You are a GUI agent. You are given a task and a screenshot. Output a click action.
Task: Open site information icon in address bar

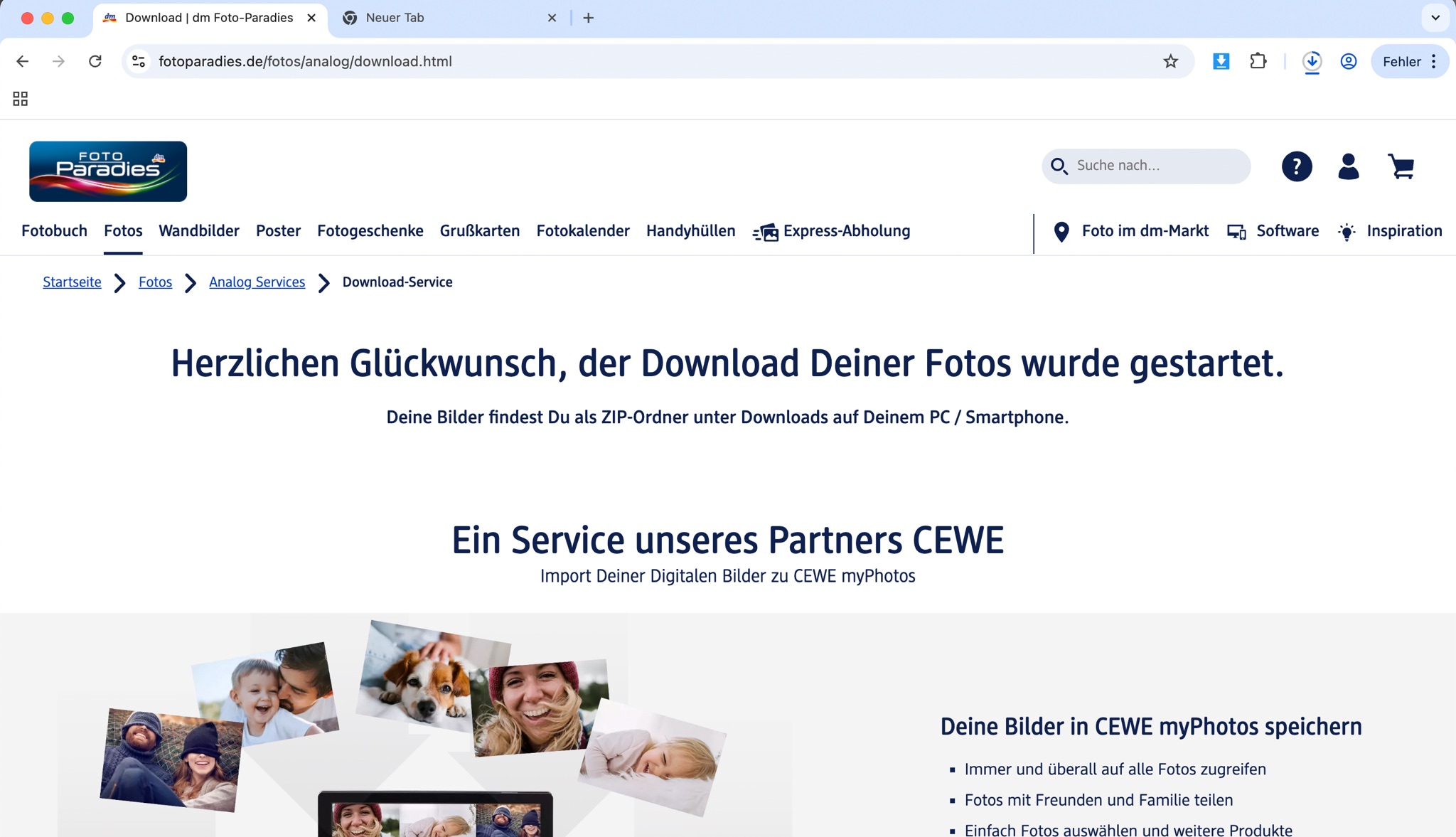[139, 61]
